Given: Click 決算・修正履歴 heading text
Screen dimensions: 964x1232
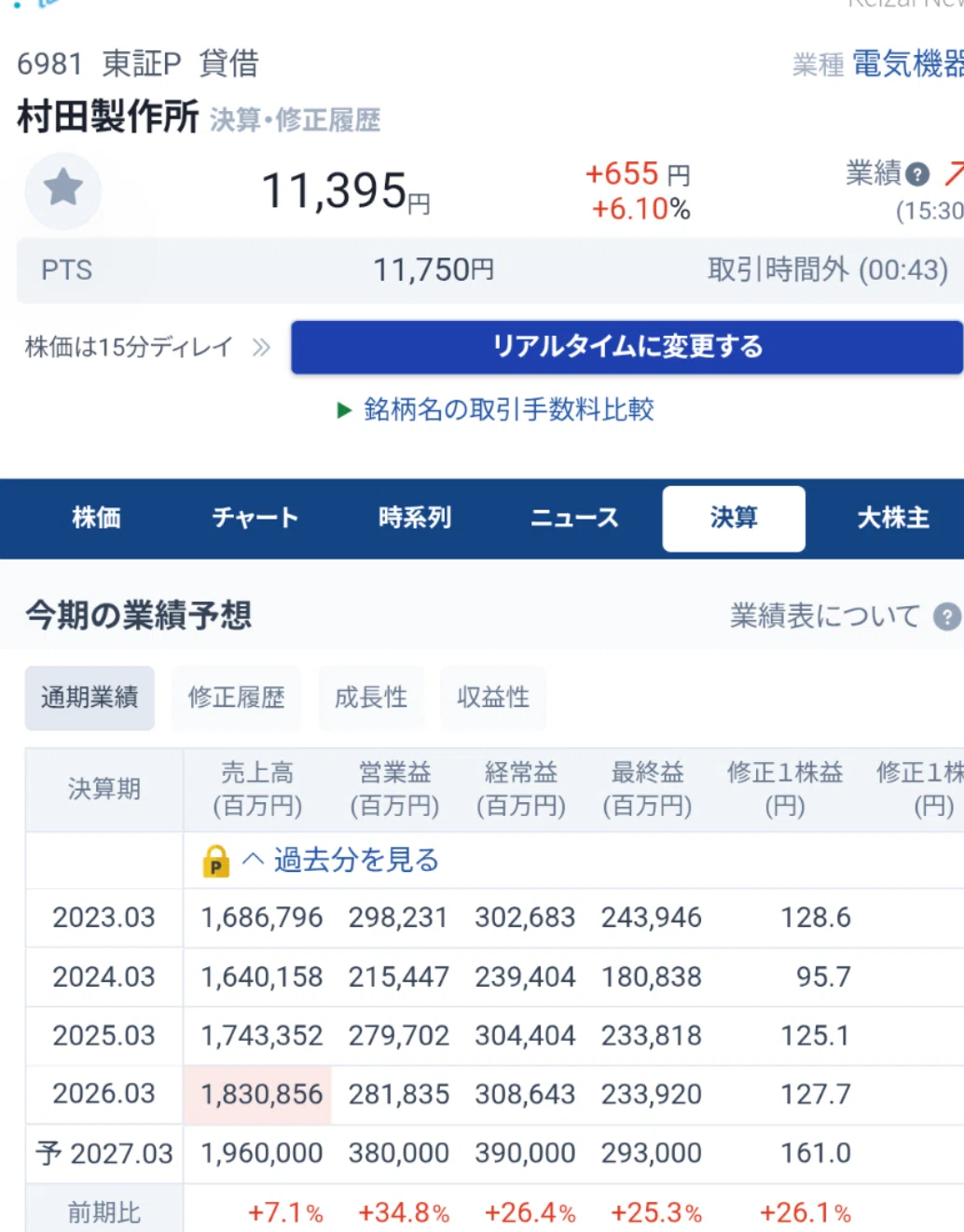Looking at the screenshot, I should (x=295, y=120).
